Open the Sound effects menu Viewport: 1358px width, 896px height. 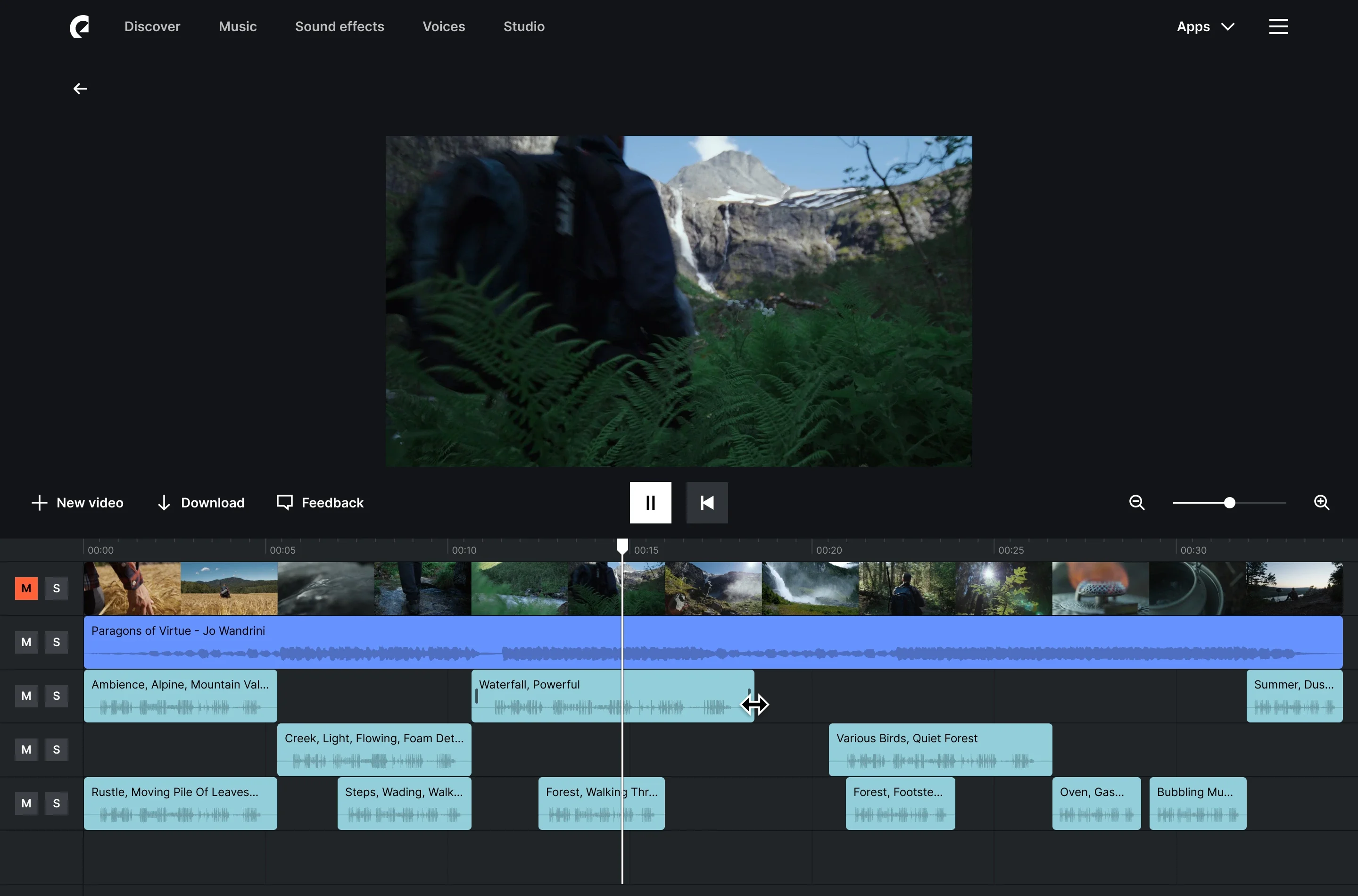coord(339,26)
